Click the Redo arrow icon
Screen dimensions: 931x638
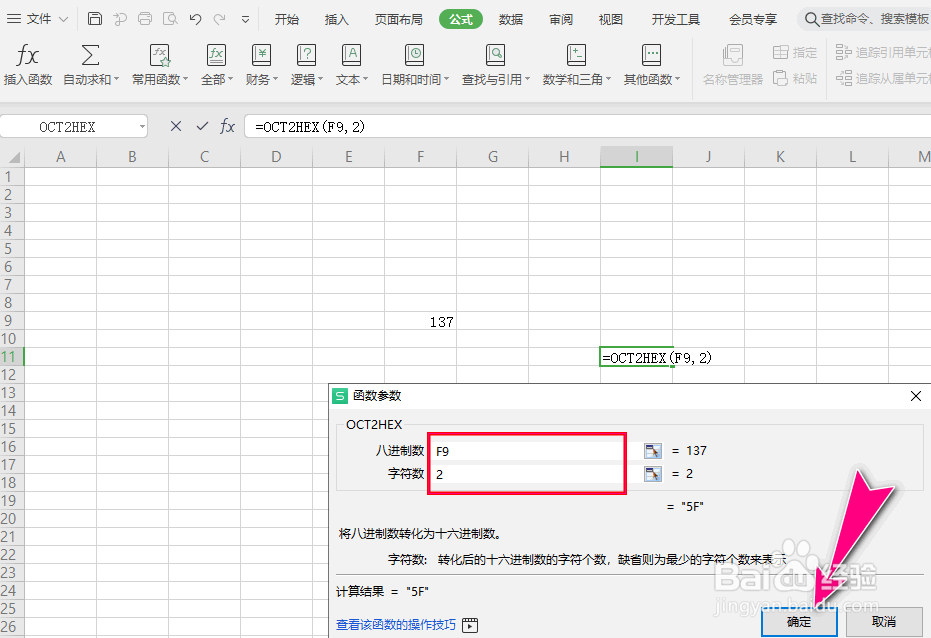click(x=220, y=19)
